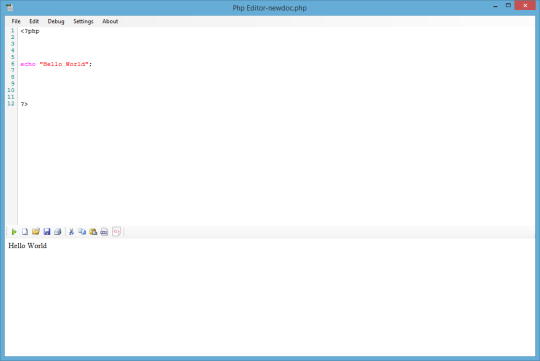
Task: Open the Debug menu
Action: tap(56, 21)
